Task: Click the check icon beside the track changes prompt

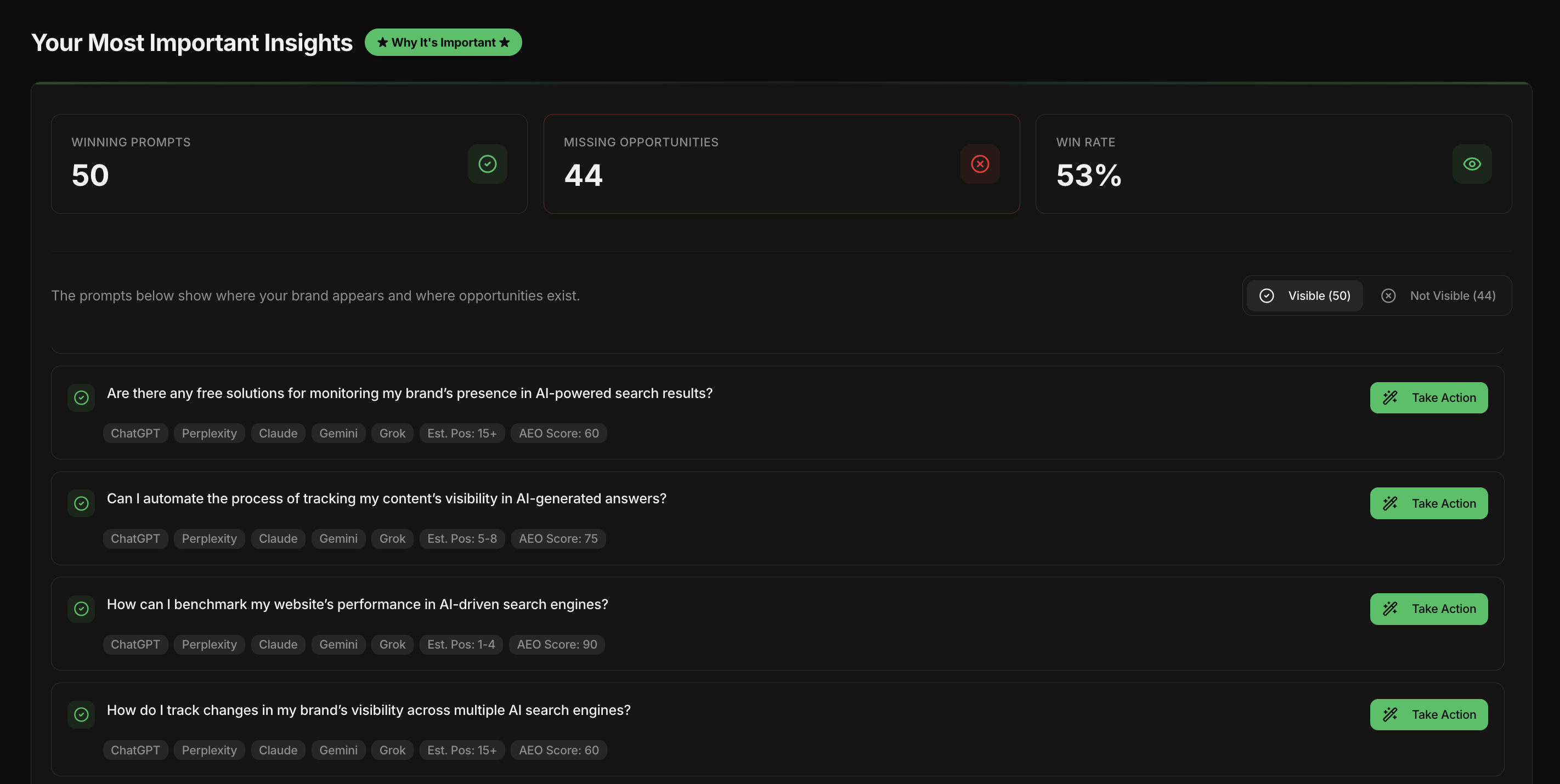Action: click(81, 714)
